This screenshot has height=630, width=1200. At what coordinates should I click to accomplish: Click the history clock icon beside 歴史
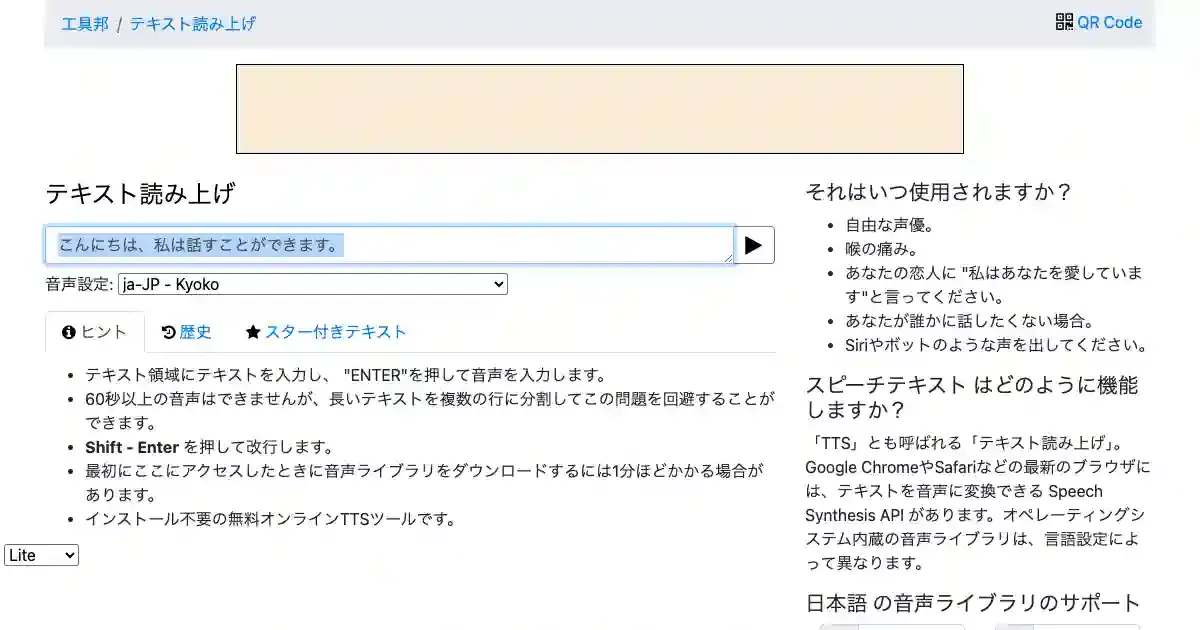(x=168, y=333)
